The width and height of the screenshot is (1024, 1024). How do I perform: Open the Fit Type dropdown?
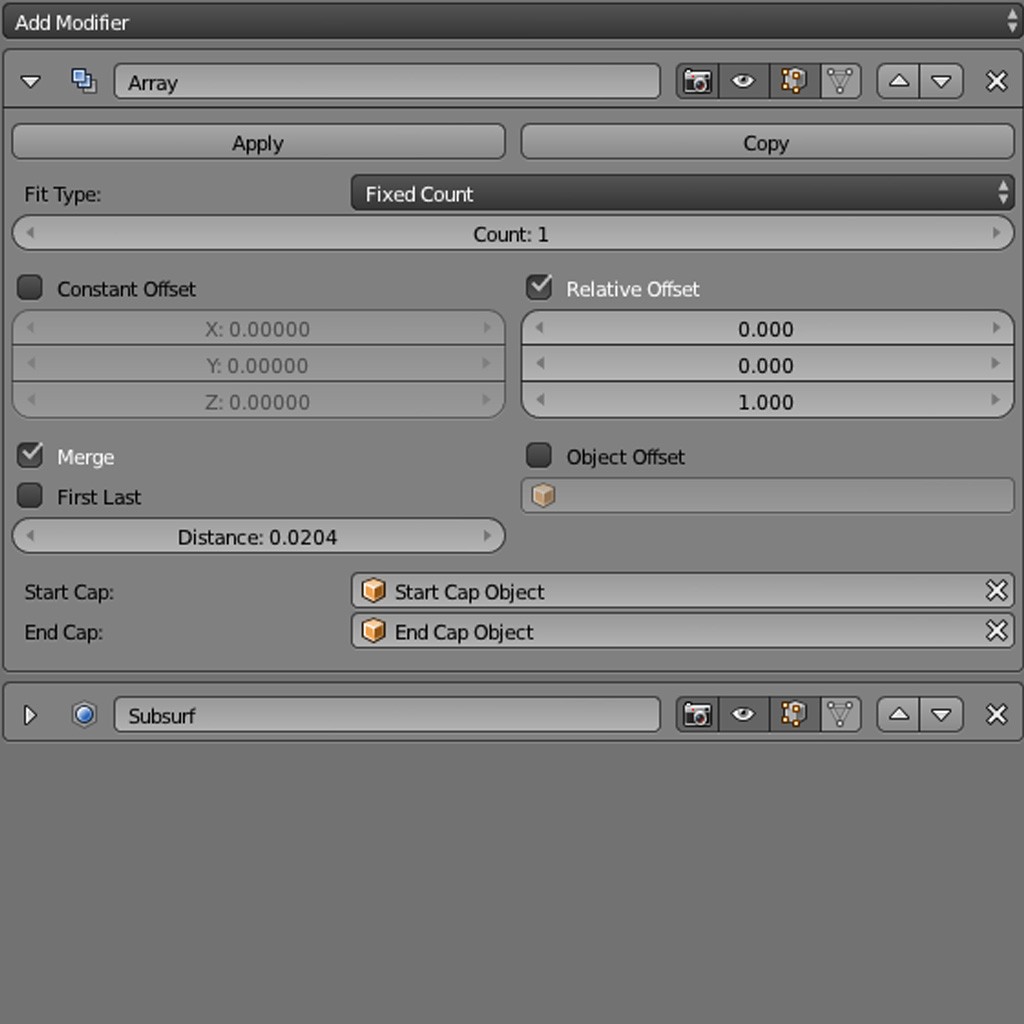(x=683, y=193)
